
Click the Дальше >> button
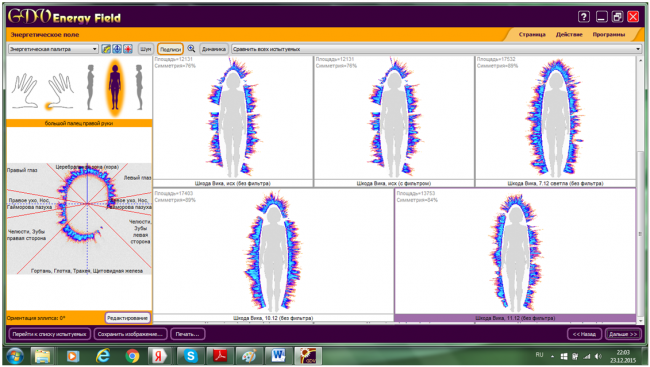pyautogui.click(x=623, y=334)
